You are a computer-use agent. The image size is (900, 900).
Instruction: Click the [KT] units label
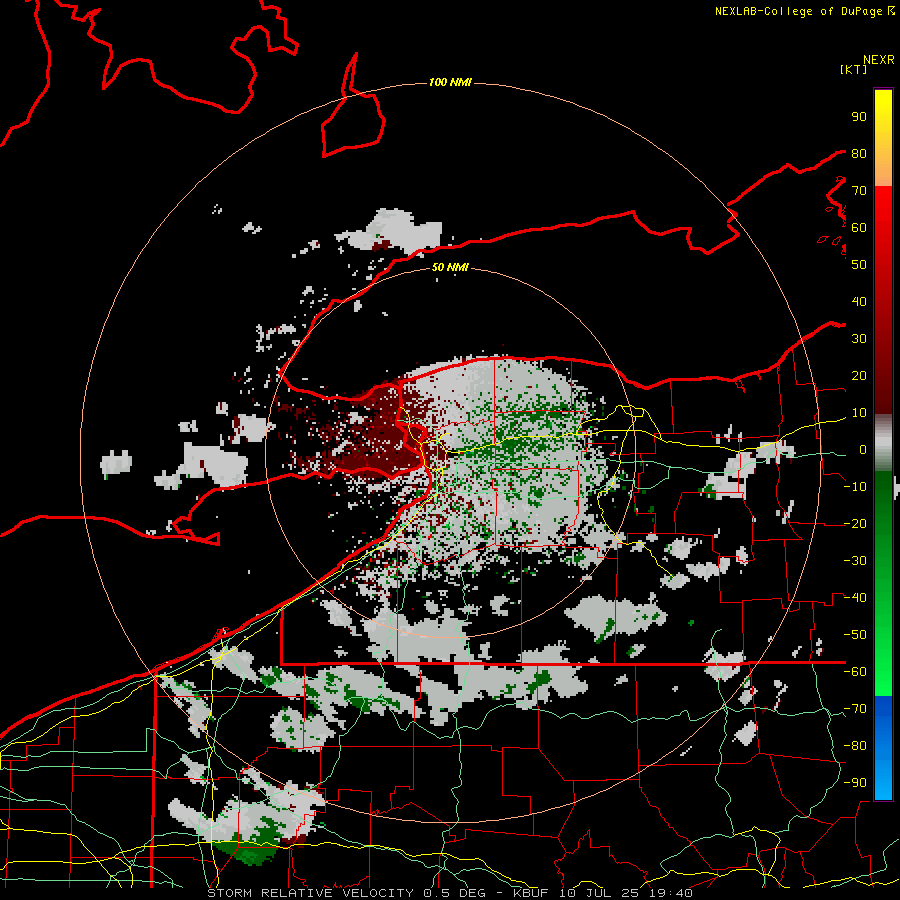[853, 69]
